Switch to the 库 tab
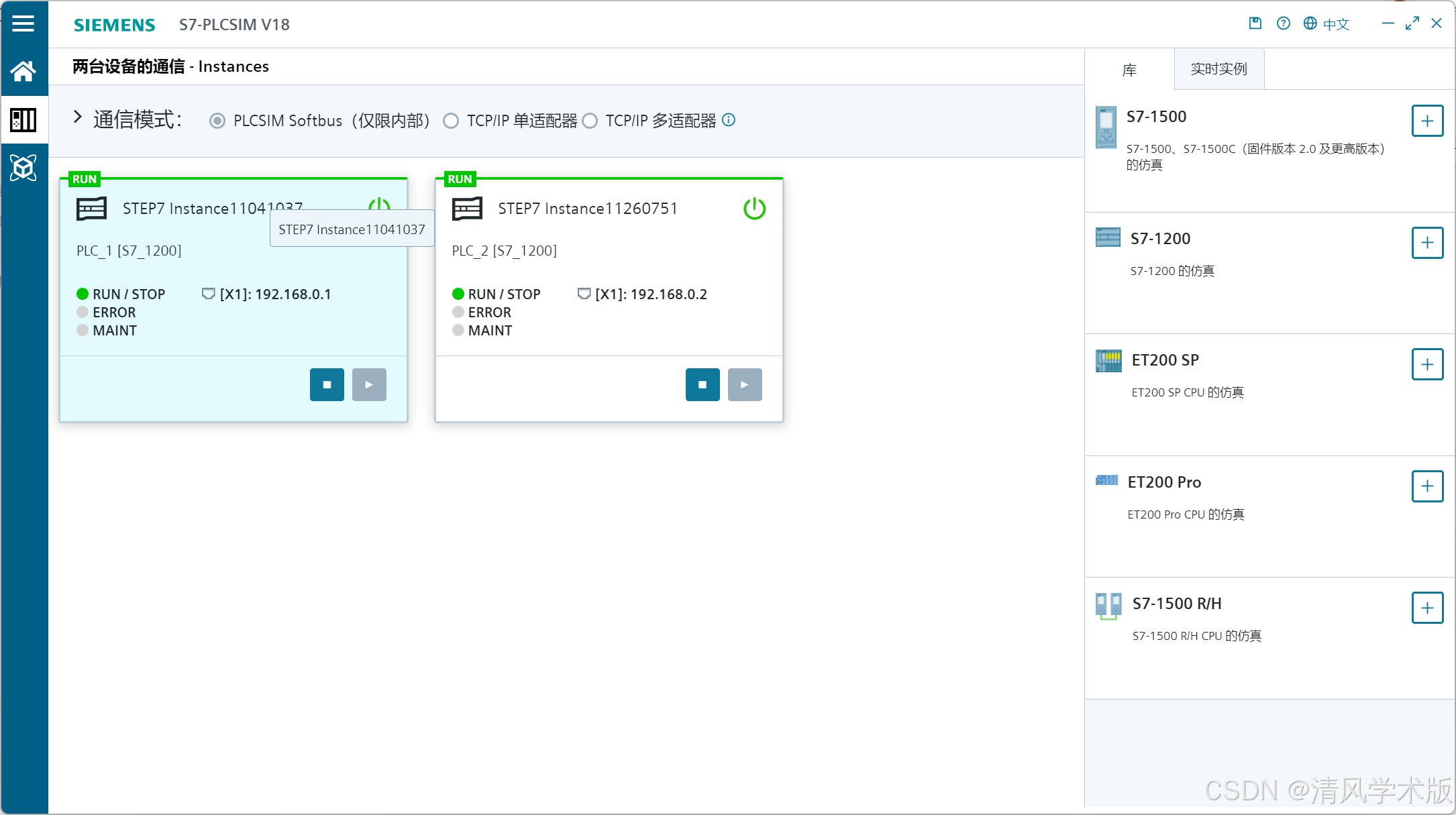Image resolution: width=1456 pixels, height=815 pixels. click(x=1129, y=70)
